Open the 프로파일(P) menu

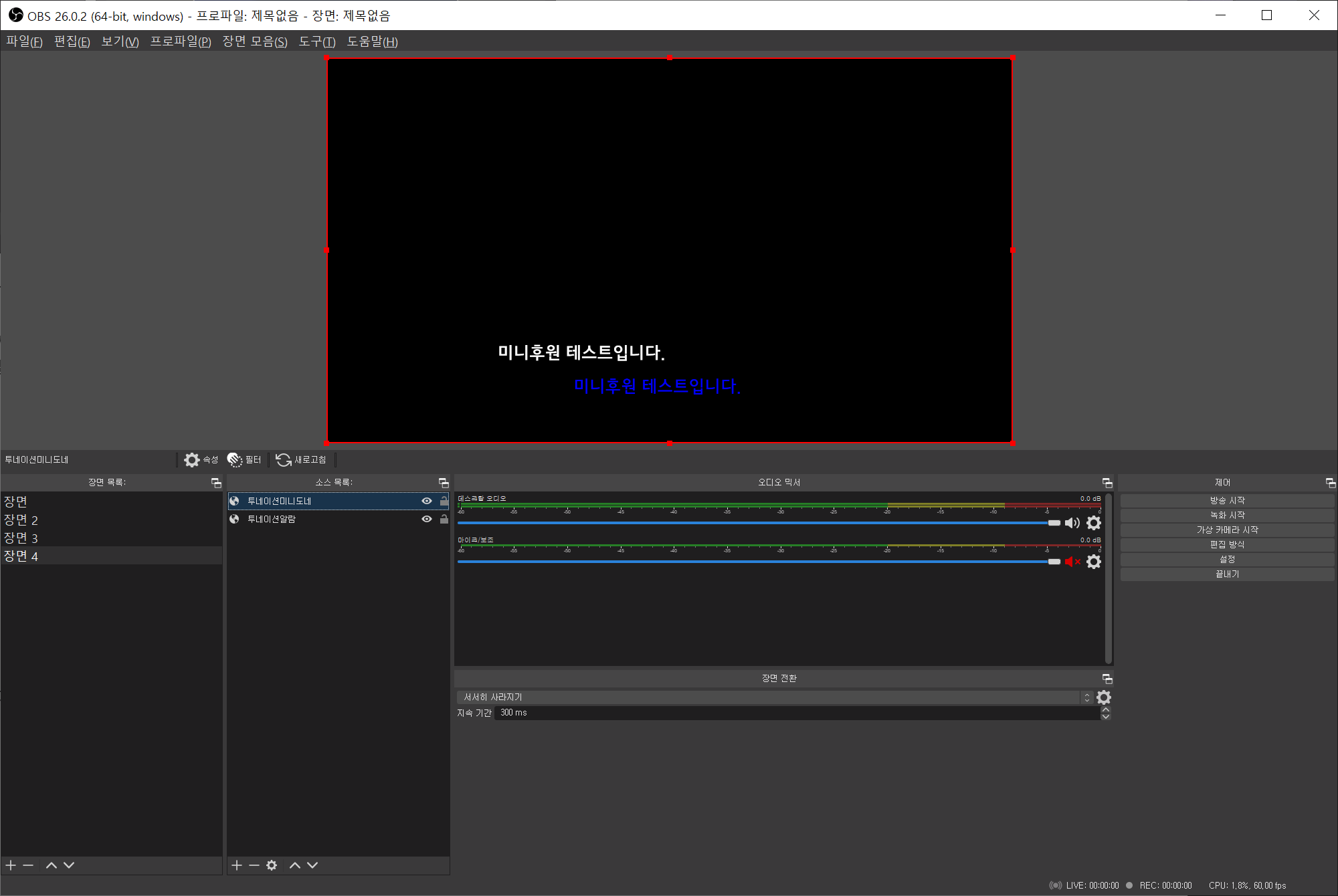click(180, 41)
